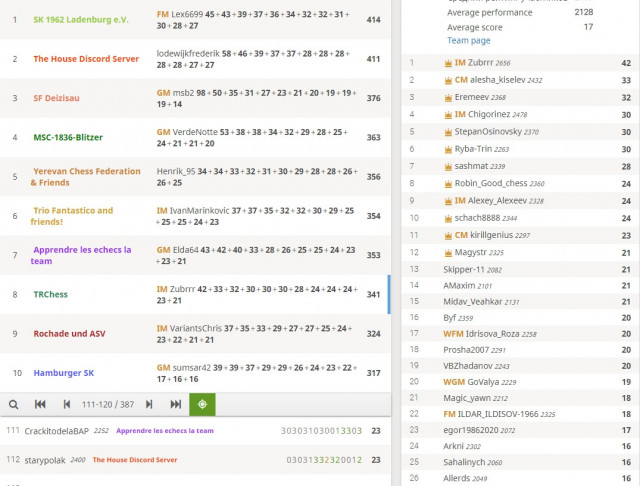Click crown icon beside StepanOsinovsky
The width and height of the screenshot is (640, 486).
pyautogui.click(x=448, y=132)
